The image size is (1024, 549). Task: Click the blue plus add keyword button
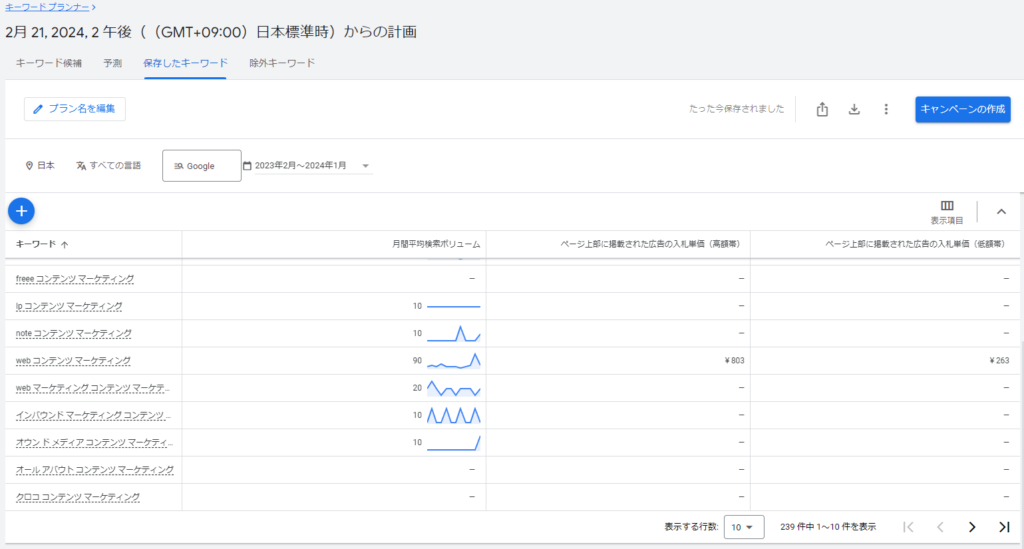pos(22,211)
